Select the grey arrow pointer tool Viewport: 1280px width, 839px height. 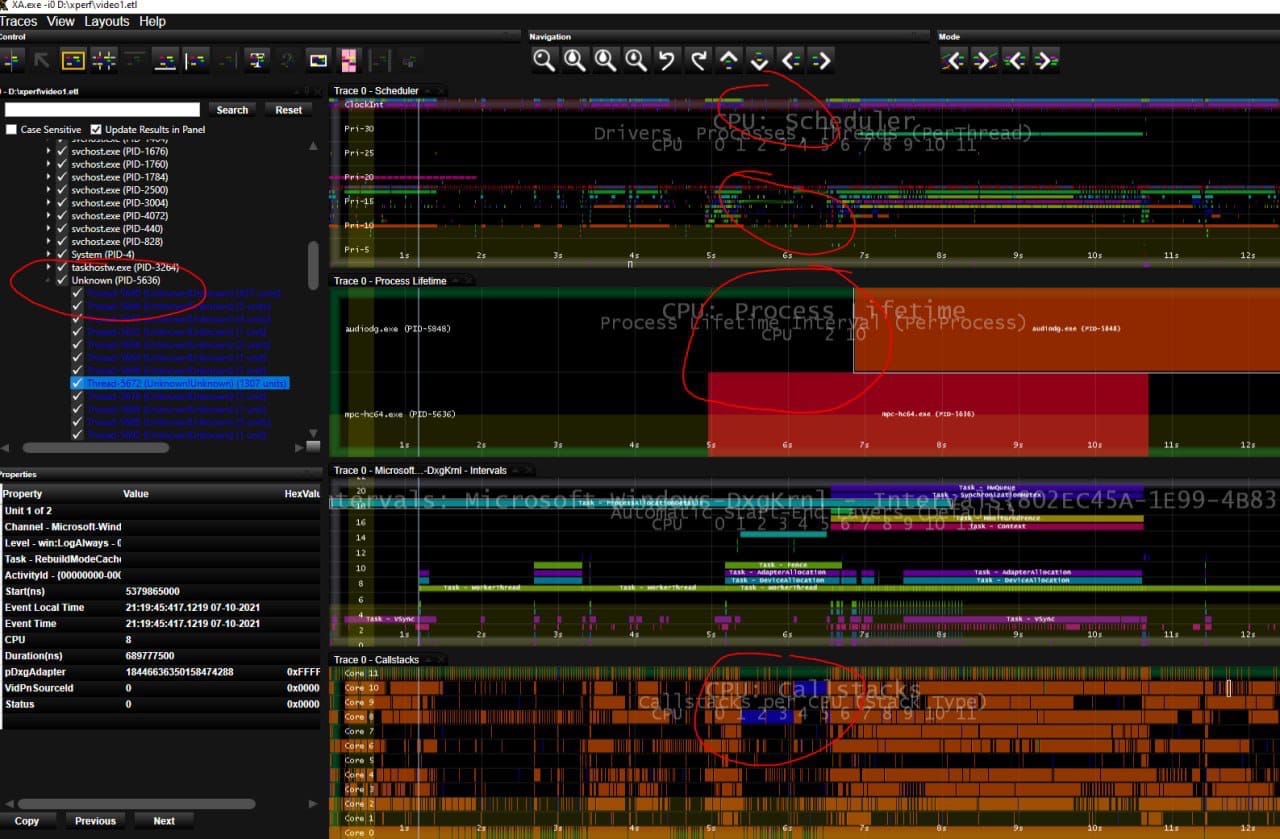(x=42, y=60)
